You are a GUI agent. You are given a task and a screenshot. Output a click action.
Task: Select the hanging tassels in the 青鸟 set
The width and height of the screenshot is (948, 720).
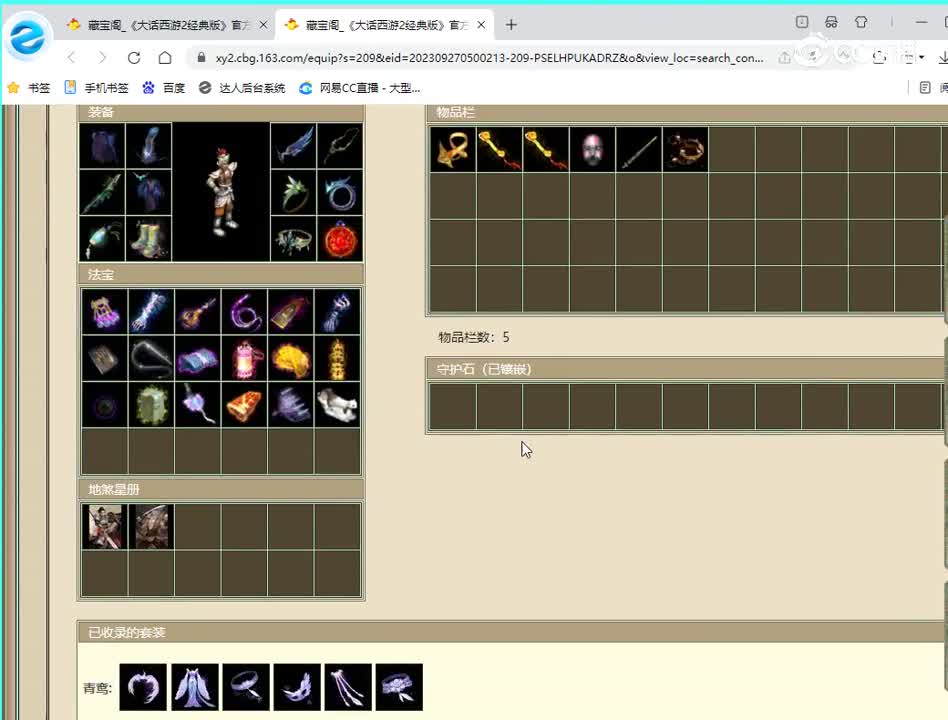point(348,687)
